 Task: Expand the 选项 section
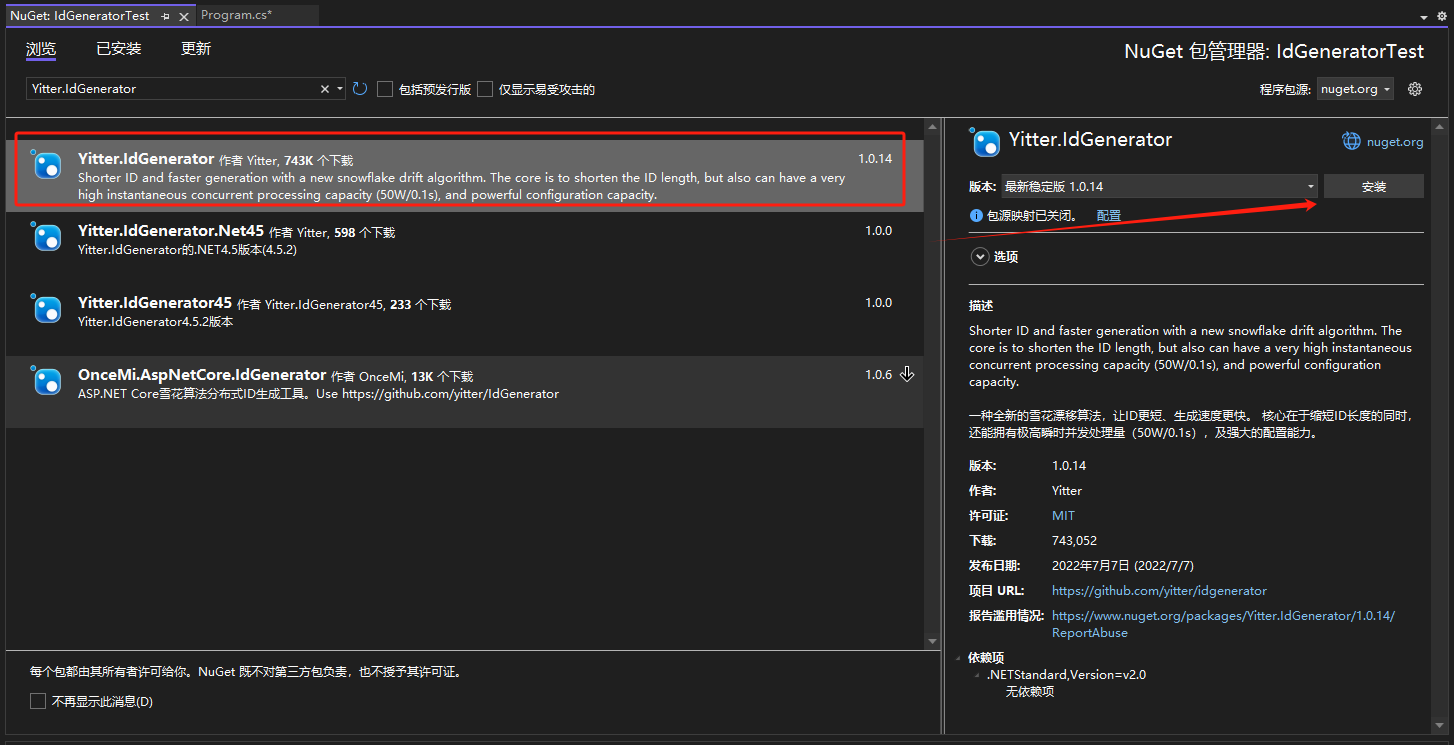tap(980, 257)
